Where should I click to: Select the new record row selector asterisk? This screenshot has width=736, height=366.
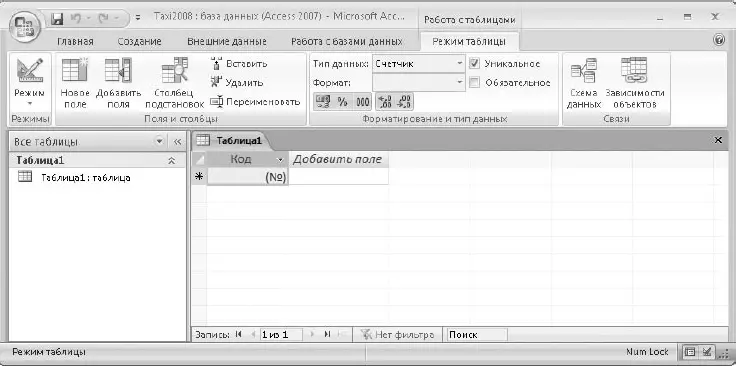[199, 176]
